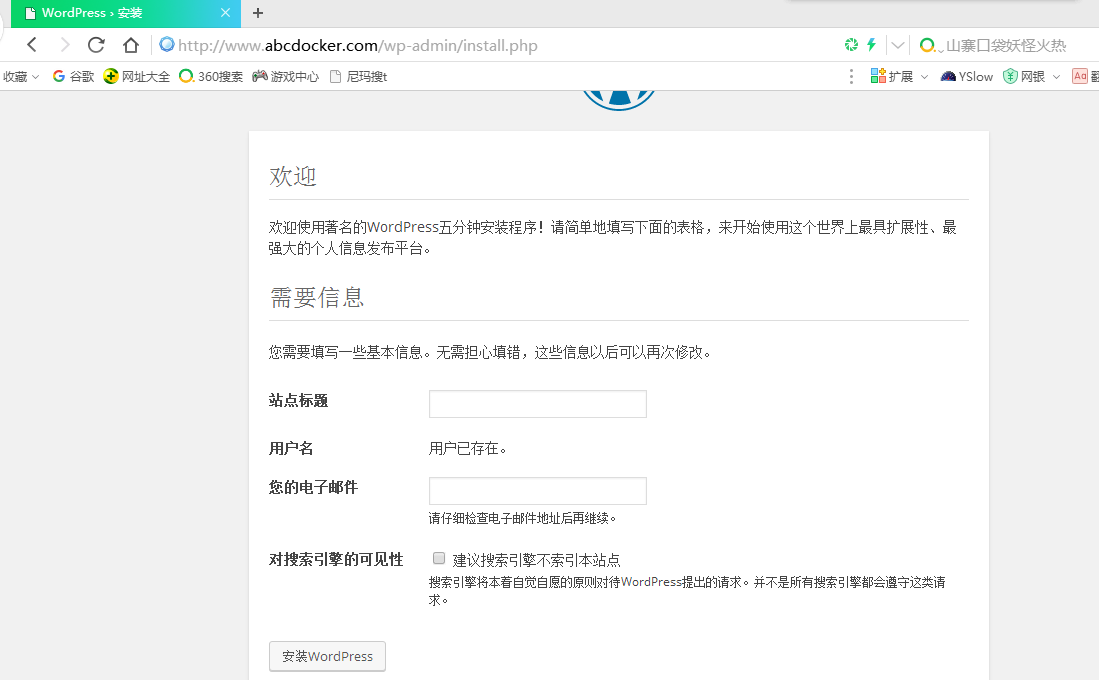1099x680 pixels.
Task: Click the red Ad extension icon
Action: pos(1080,76)
